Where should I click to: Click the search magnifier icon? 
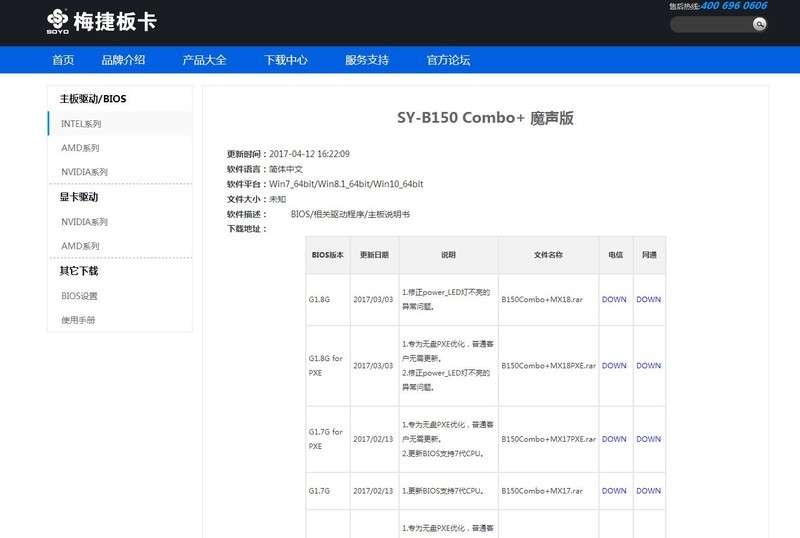(759, 24)
